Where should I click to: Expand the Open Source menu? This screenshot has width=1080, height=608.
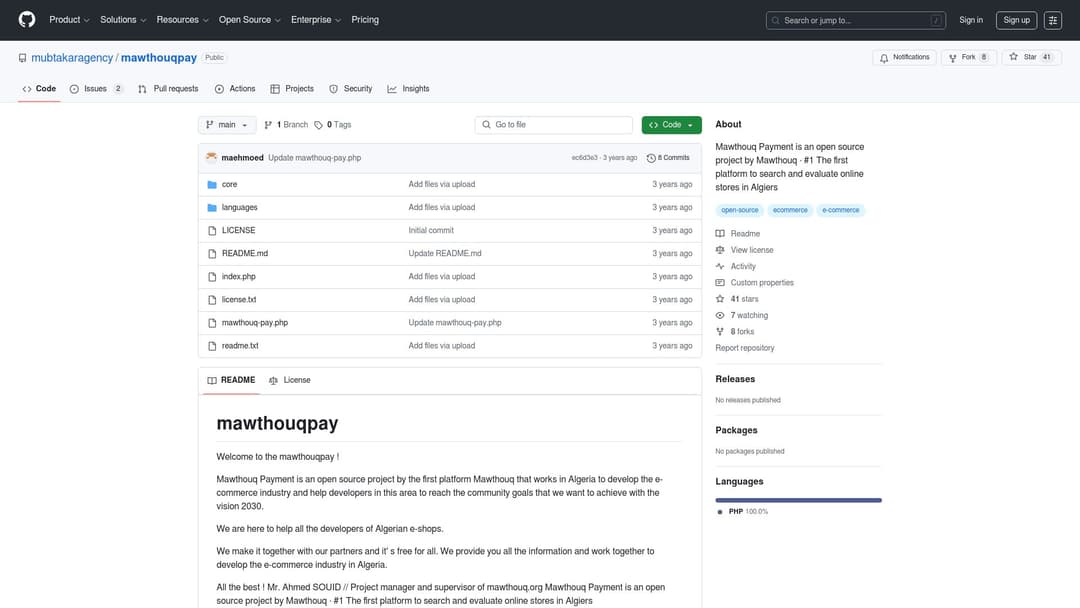[249, 20]
